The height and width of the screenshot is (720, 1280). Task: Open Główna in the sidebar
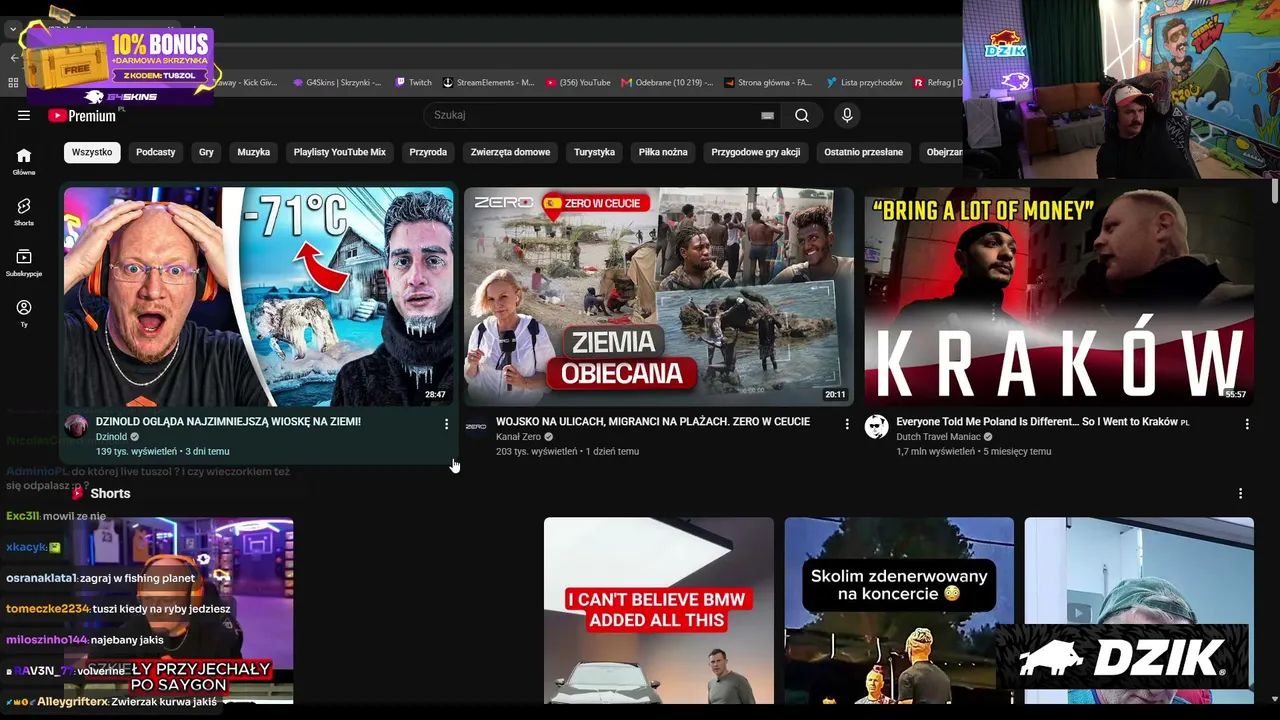point(24,160)
